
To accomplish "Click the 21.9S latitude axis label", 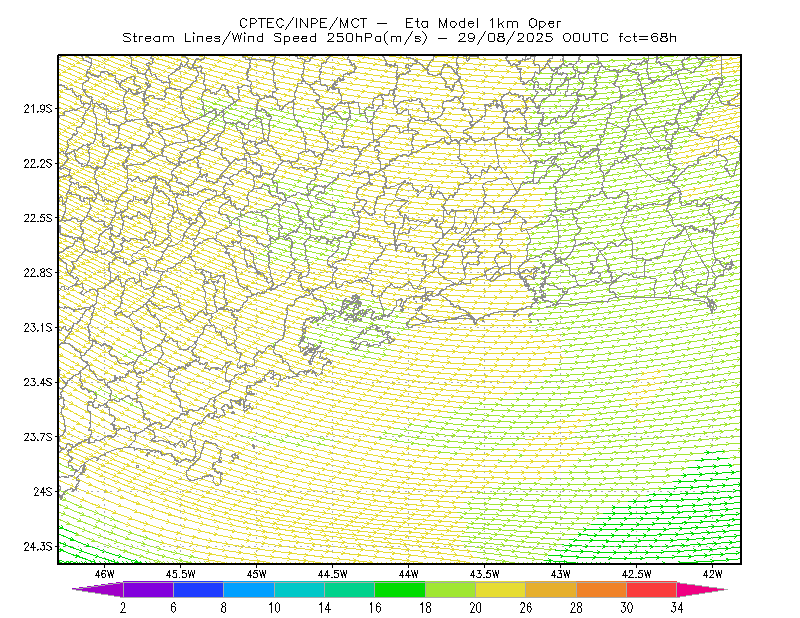I will tap(38, 108).
